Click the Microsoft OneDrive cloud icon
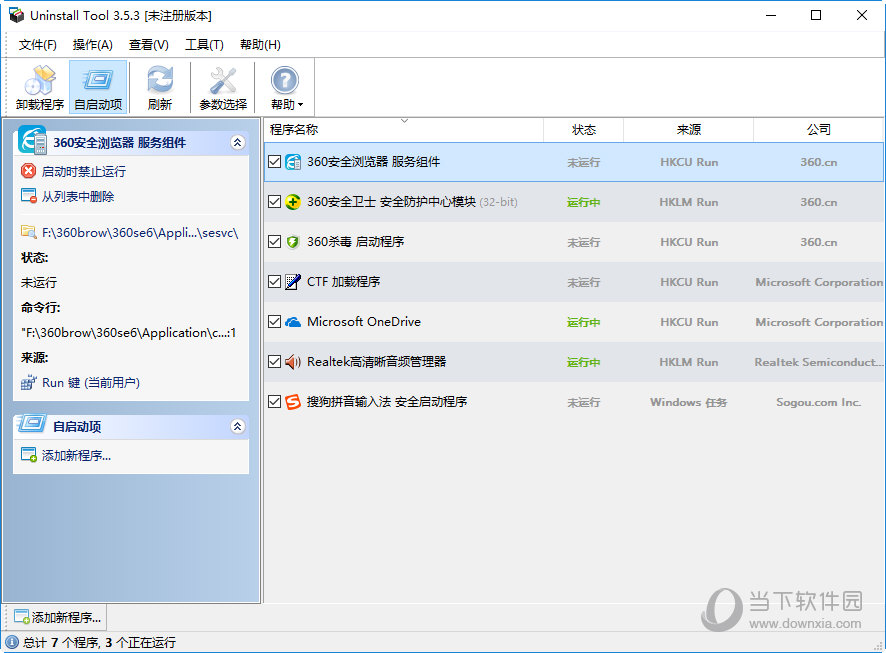The image size is (886, 653). click(293, 322)
